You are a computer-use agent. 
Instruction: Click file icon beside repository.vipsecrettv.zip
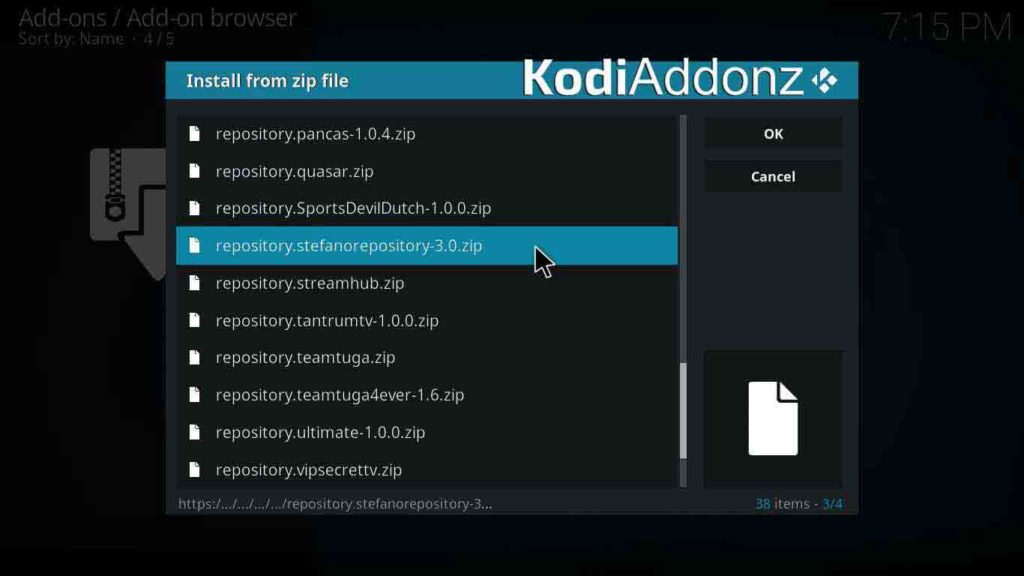[x=194, y=469]
